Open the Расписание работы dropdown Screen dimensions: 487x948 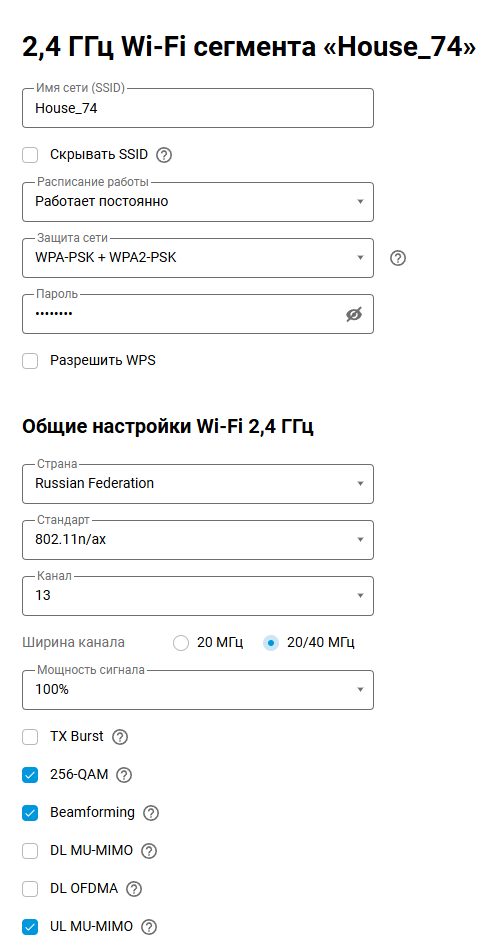pos(198,202)
